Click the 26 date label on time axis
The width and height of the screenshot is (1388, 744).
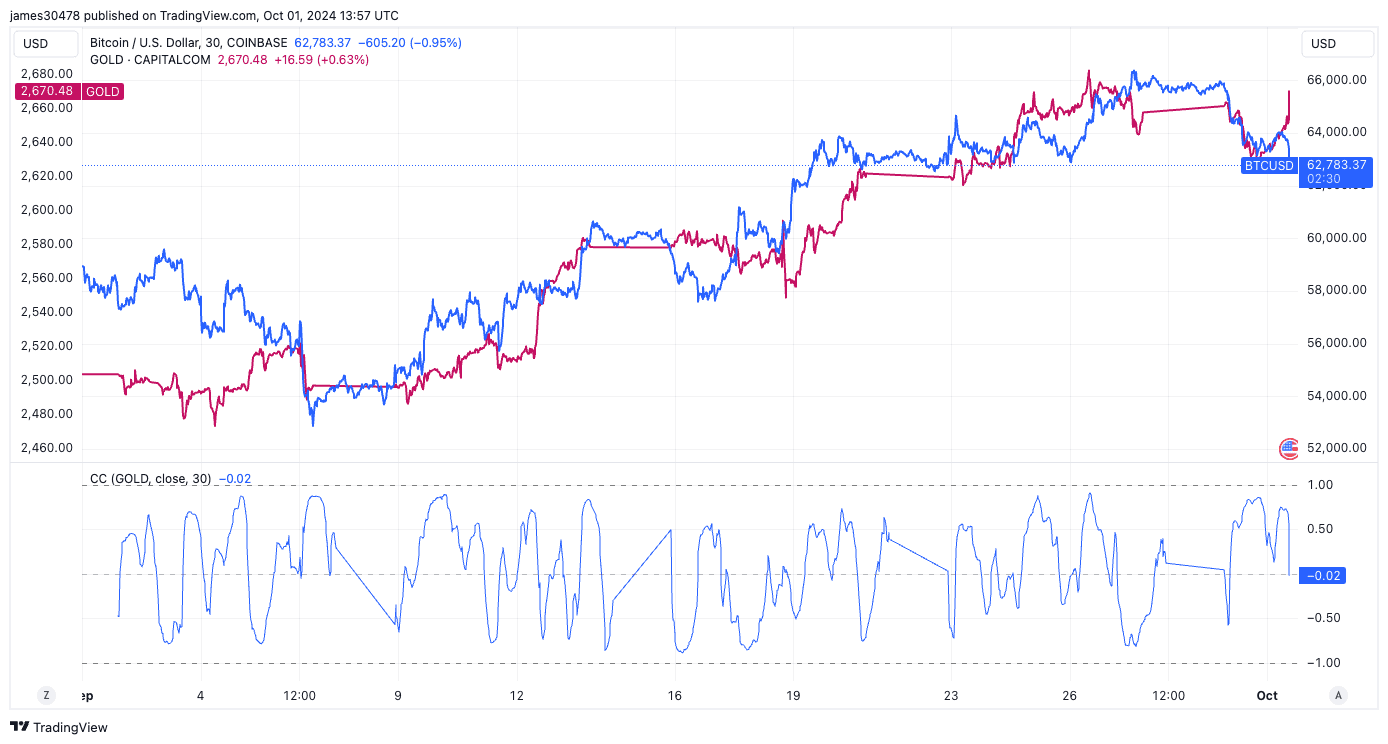1069,695
